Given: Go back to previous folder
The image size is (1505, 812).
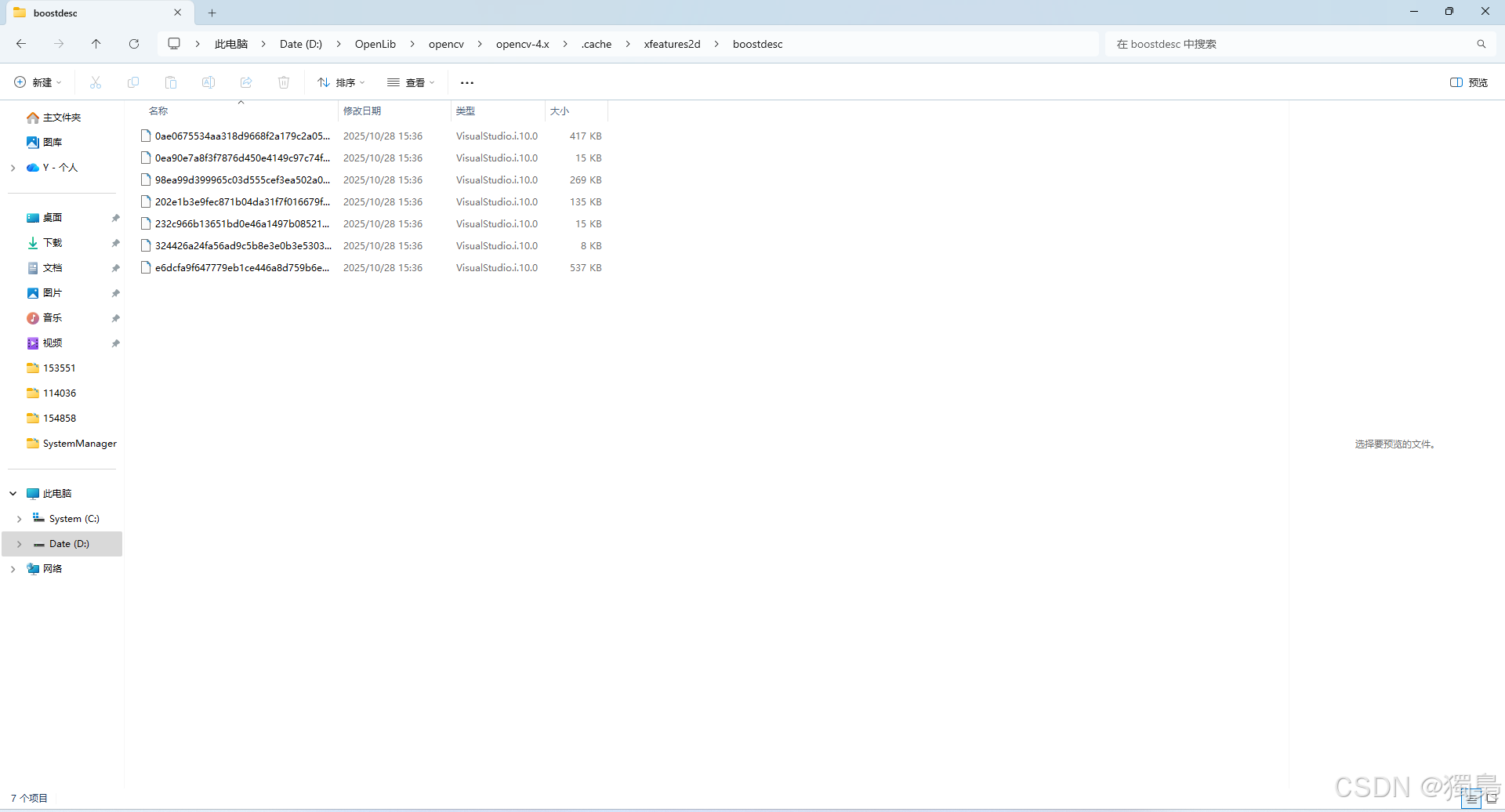Looking at the screenshot, I should click(x=21, y=44).
